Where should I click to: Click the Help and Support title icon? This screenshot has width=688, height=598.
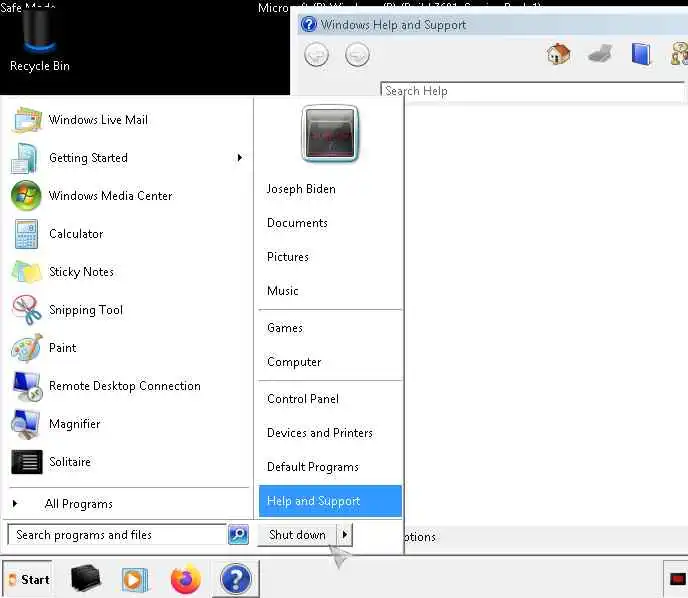308,24
